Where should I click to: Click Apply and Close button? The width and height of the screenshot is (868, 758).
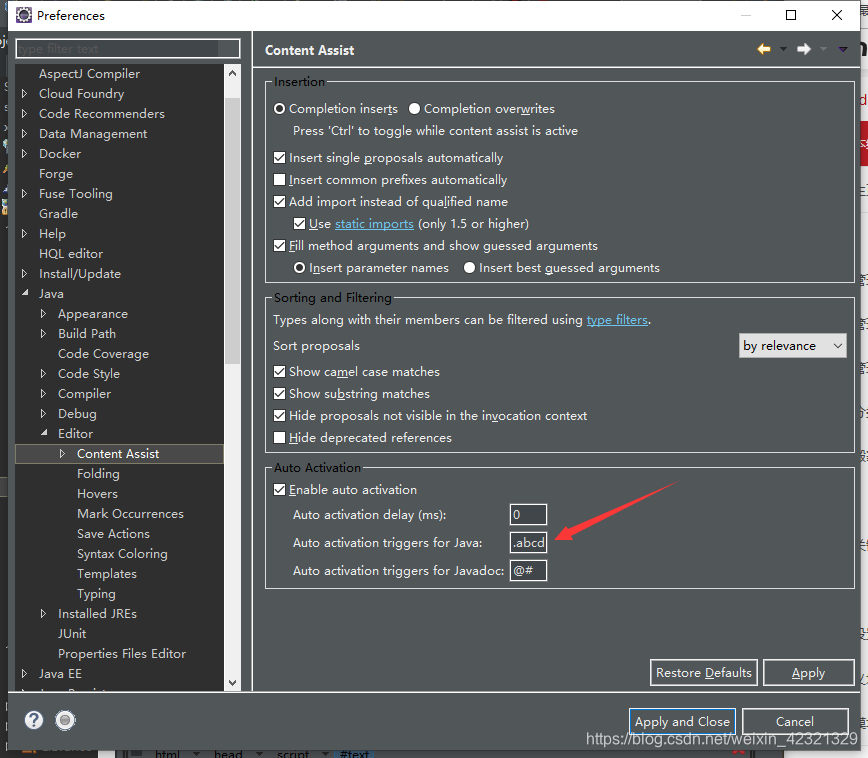[682, 721]
